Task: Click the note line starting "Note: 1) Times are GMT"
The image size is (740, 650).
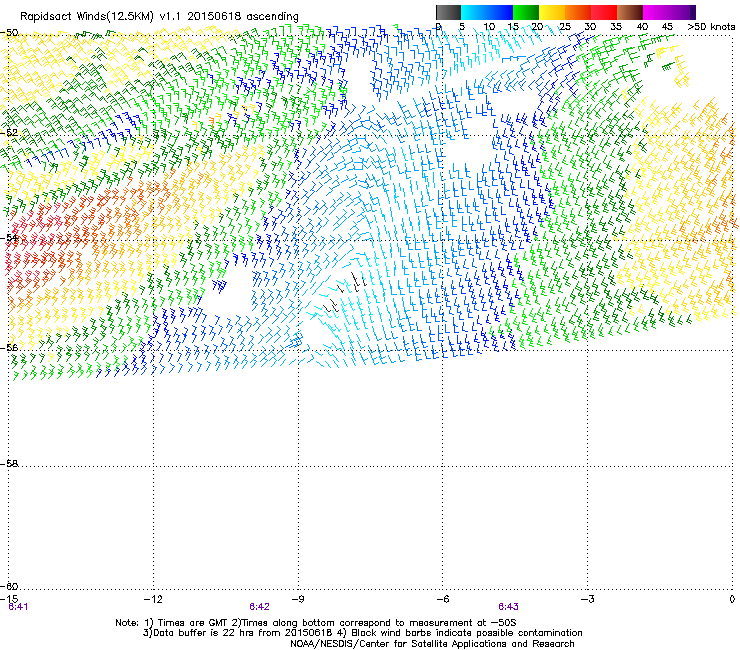Action: pos(316,623)
